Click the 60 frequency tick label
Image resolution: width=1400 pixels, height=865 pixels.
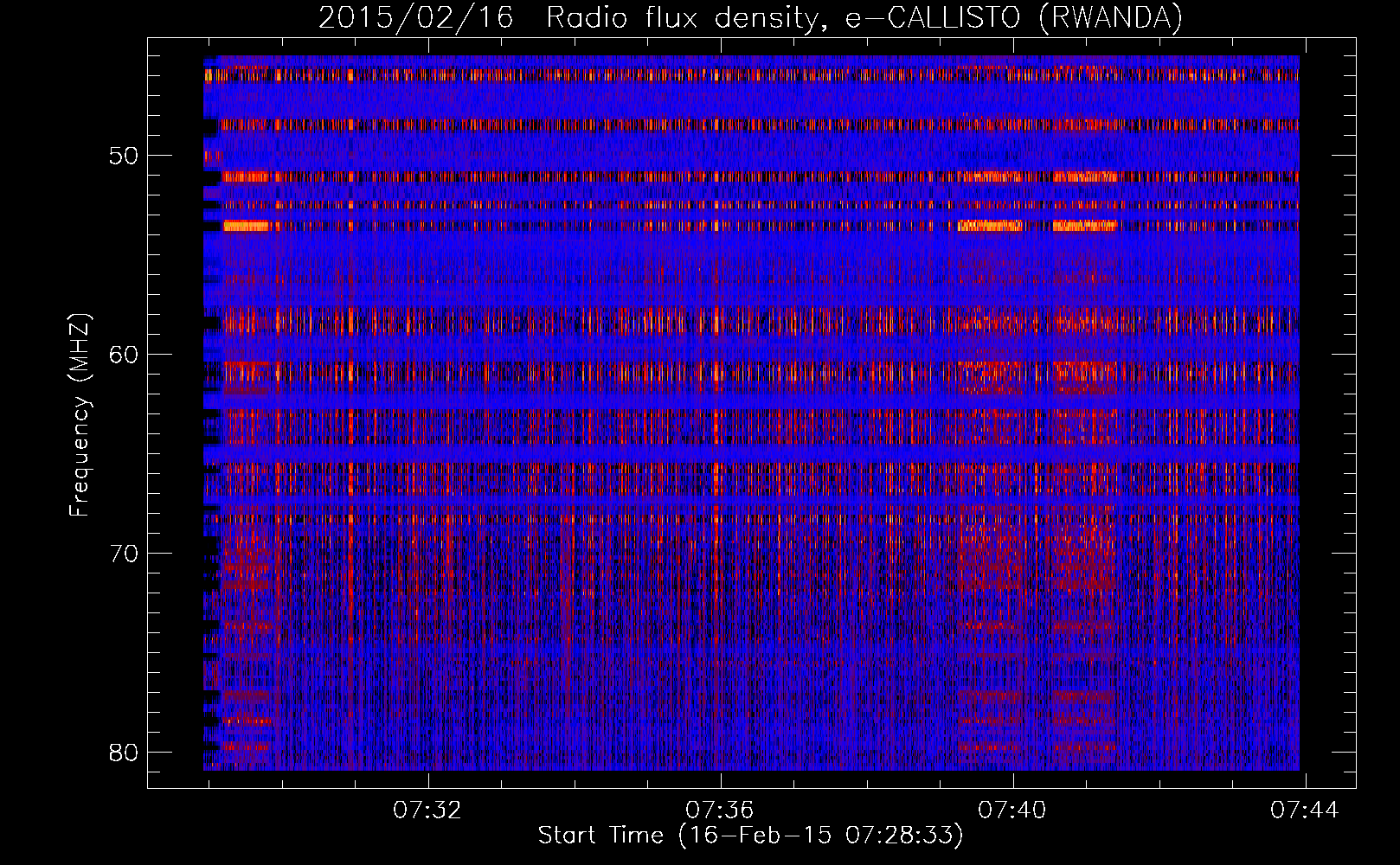(124, 355)
